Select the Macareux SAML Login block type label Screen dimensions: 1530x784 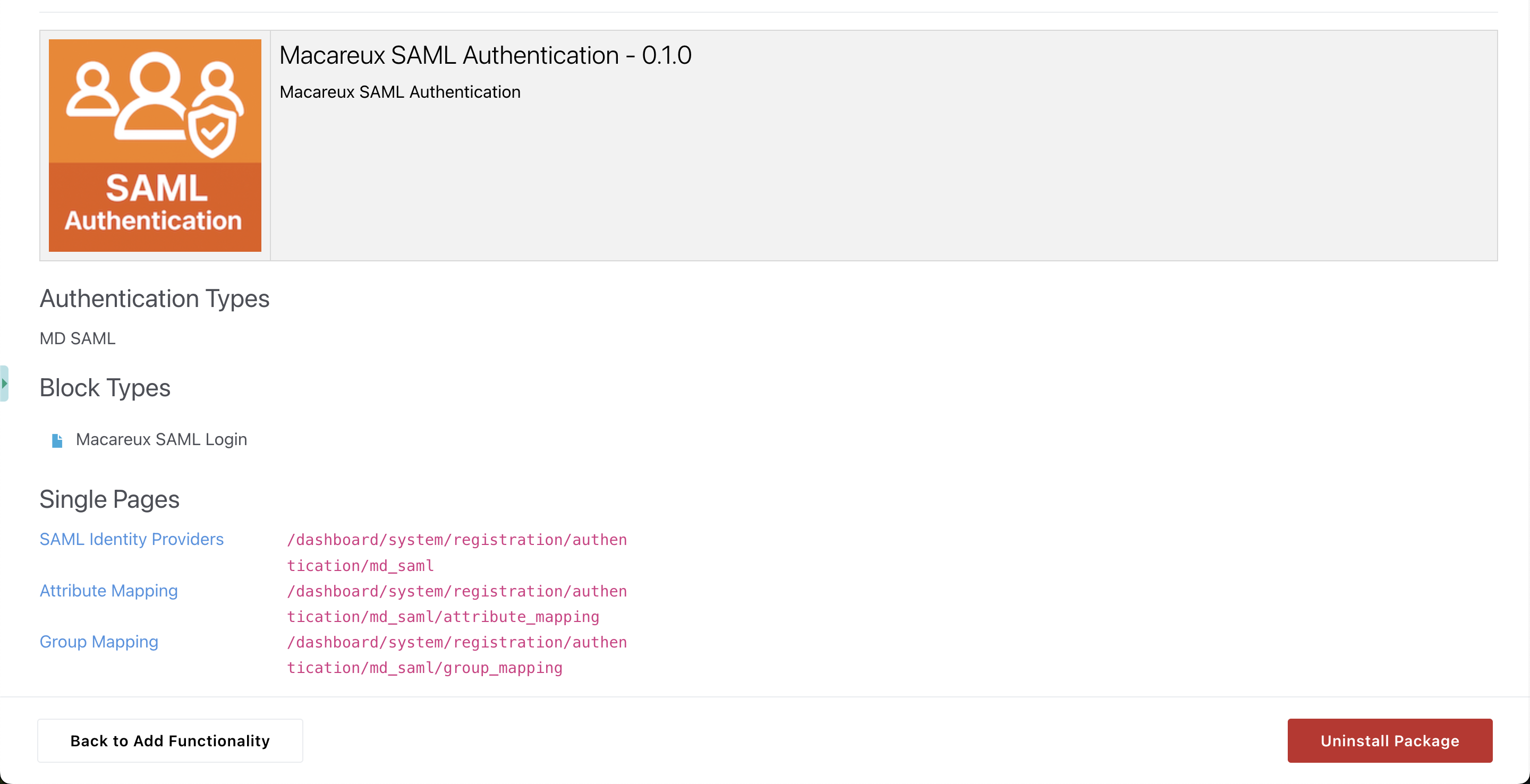click(161, 439)
